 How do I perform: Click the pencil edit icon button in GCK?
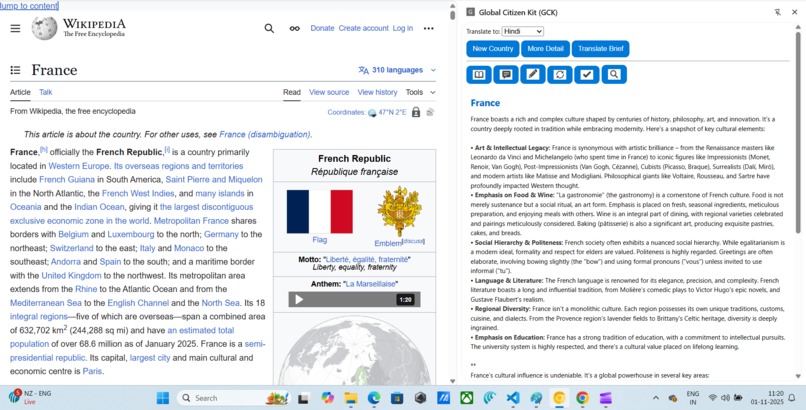(x=533, y=75)
